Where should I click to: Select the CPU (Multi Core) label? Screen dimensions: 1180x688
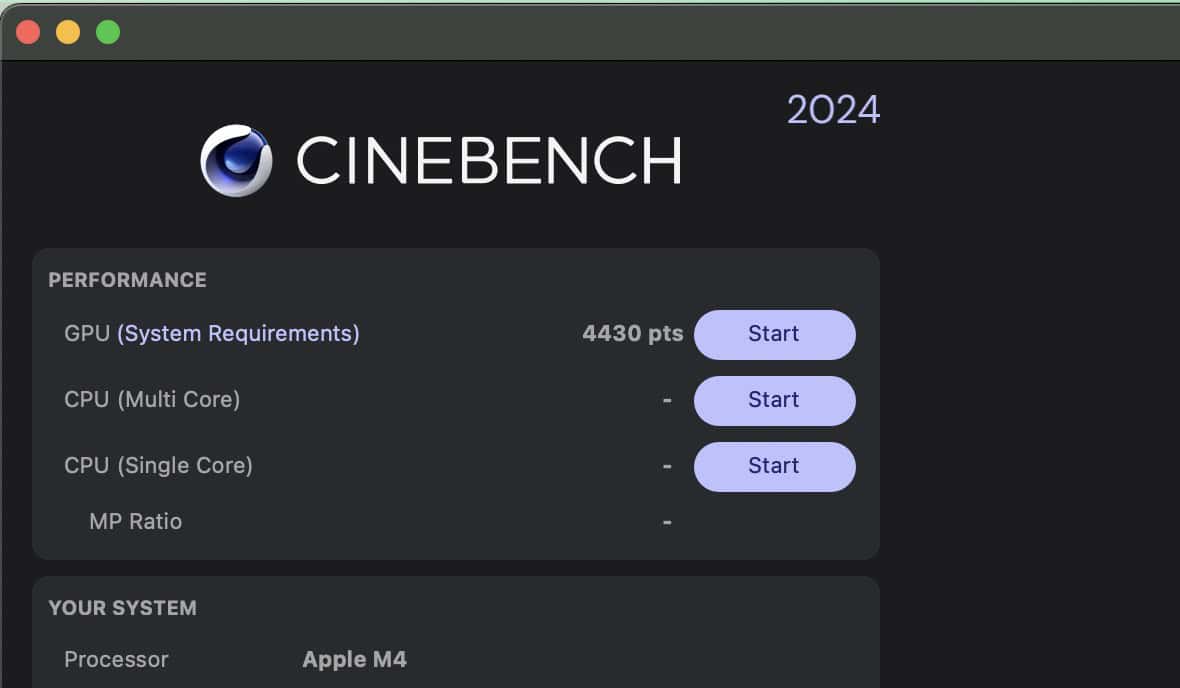[x=152, y=400]
